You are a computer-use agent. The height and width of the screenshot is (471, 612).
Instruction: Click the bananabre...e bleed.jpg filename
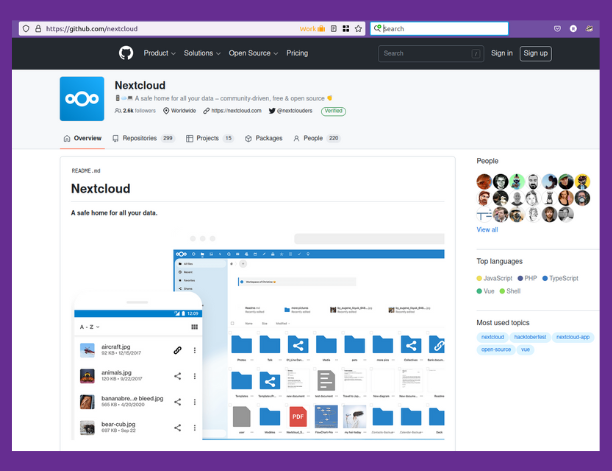point(132,398)
